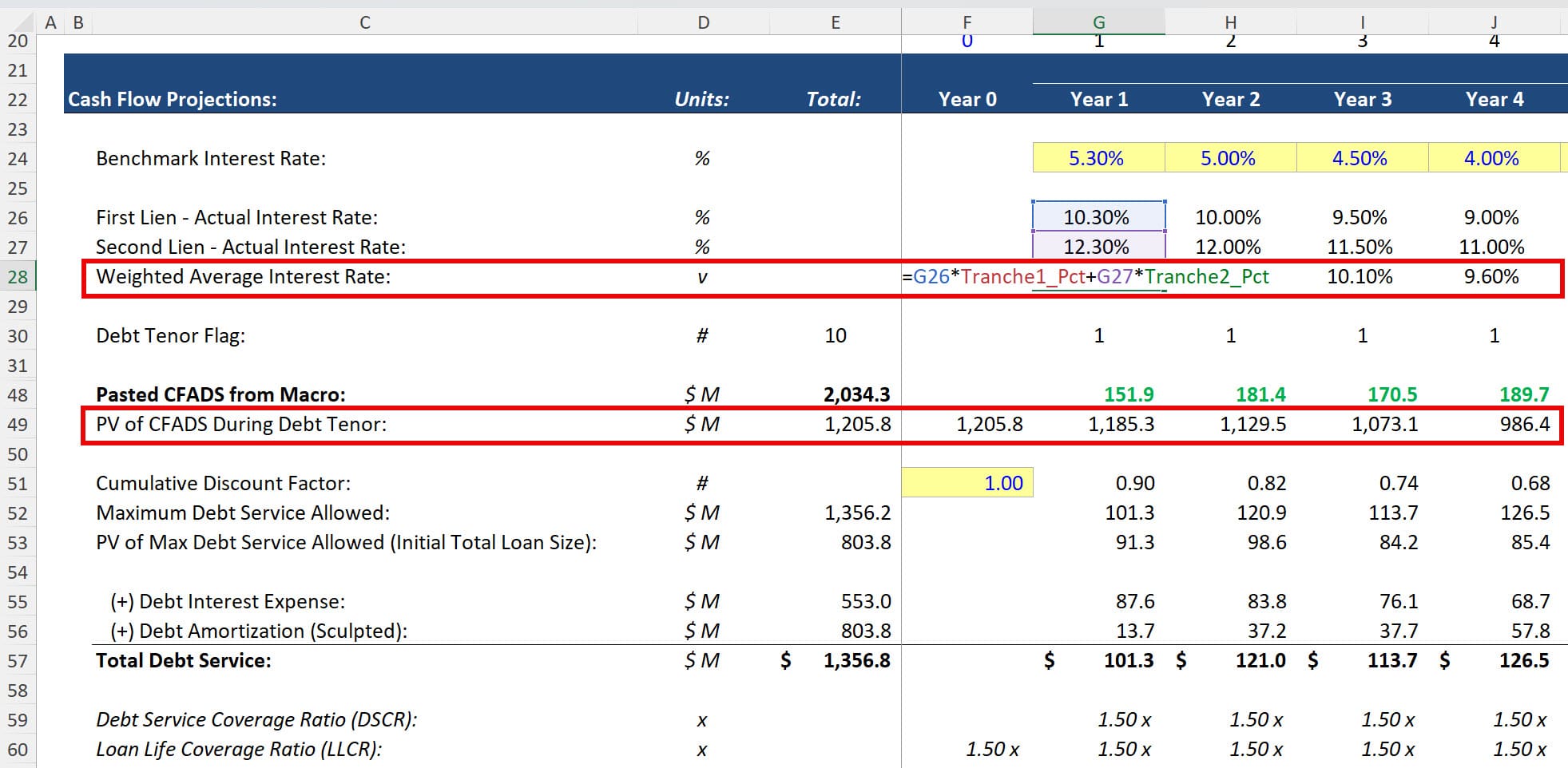This screenshot has height=768, width=1568.
Task: Click the Loan Life Coverage Ratio label
Action: (x=240, y=749)
